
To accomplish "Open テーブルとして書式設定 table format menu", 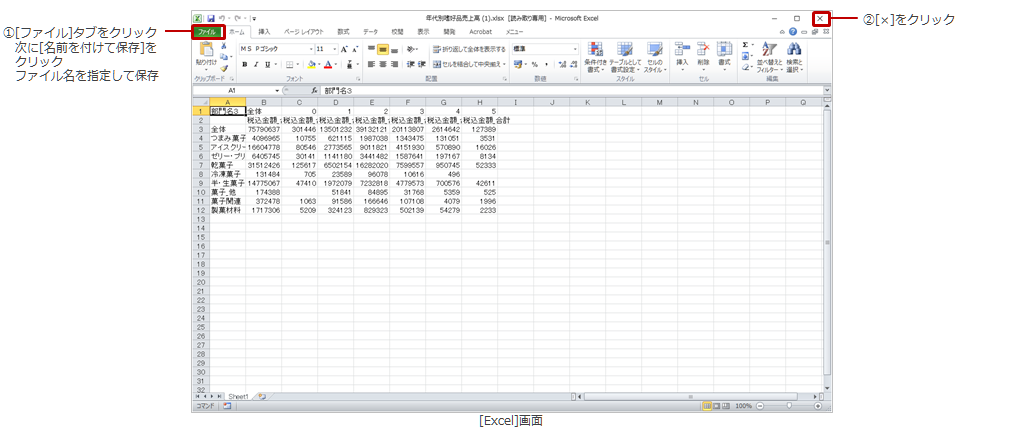I will (x=625, y=57).
